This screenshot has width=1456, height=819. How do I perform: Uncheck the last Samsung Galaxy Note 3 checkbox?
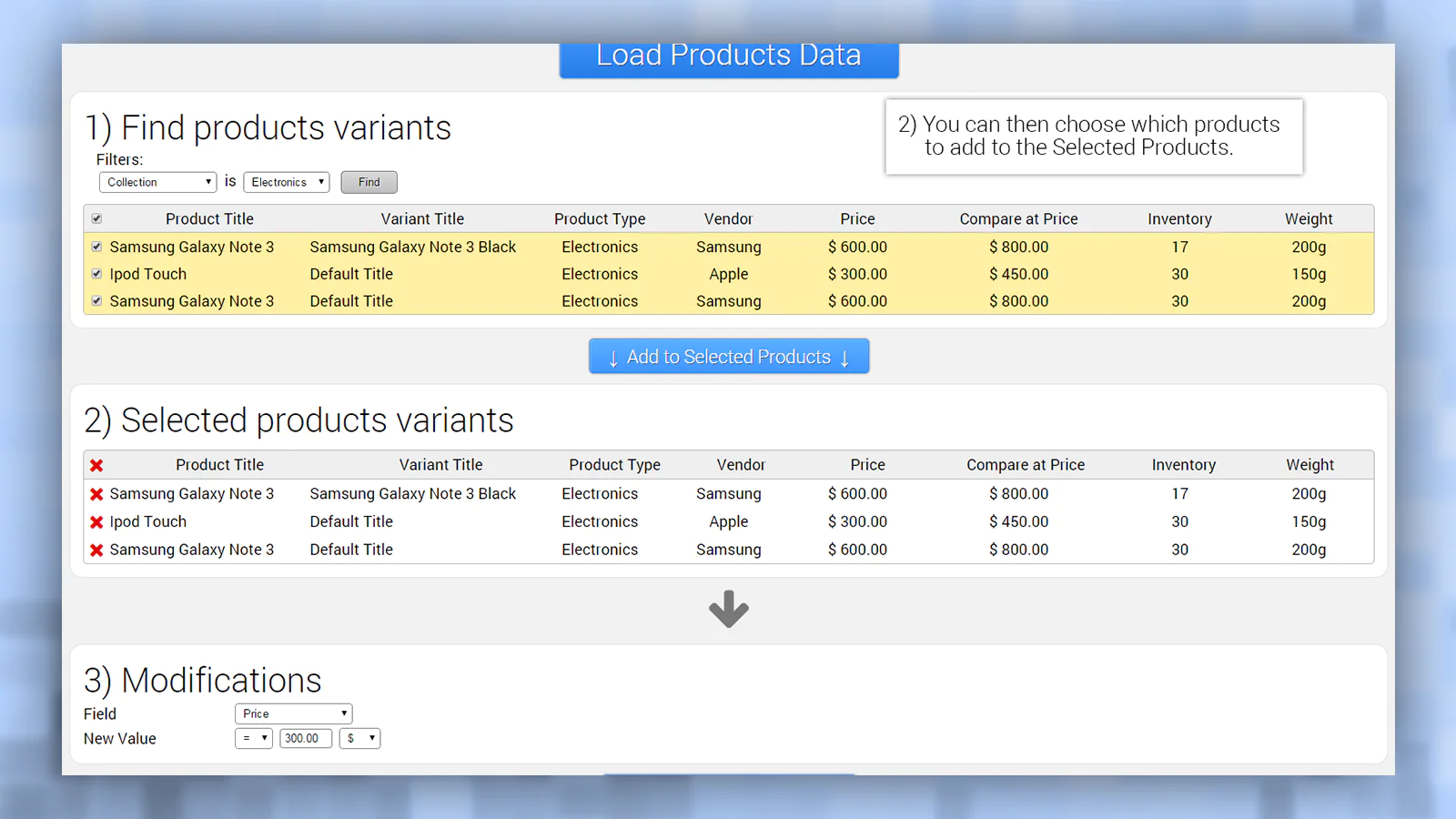96,301
